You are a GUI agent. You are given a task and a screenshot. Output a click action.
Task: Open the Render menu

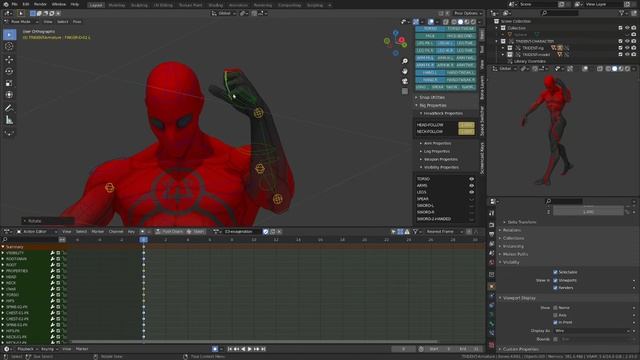[x=40, y=4]
